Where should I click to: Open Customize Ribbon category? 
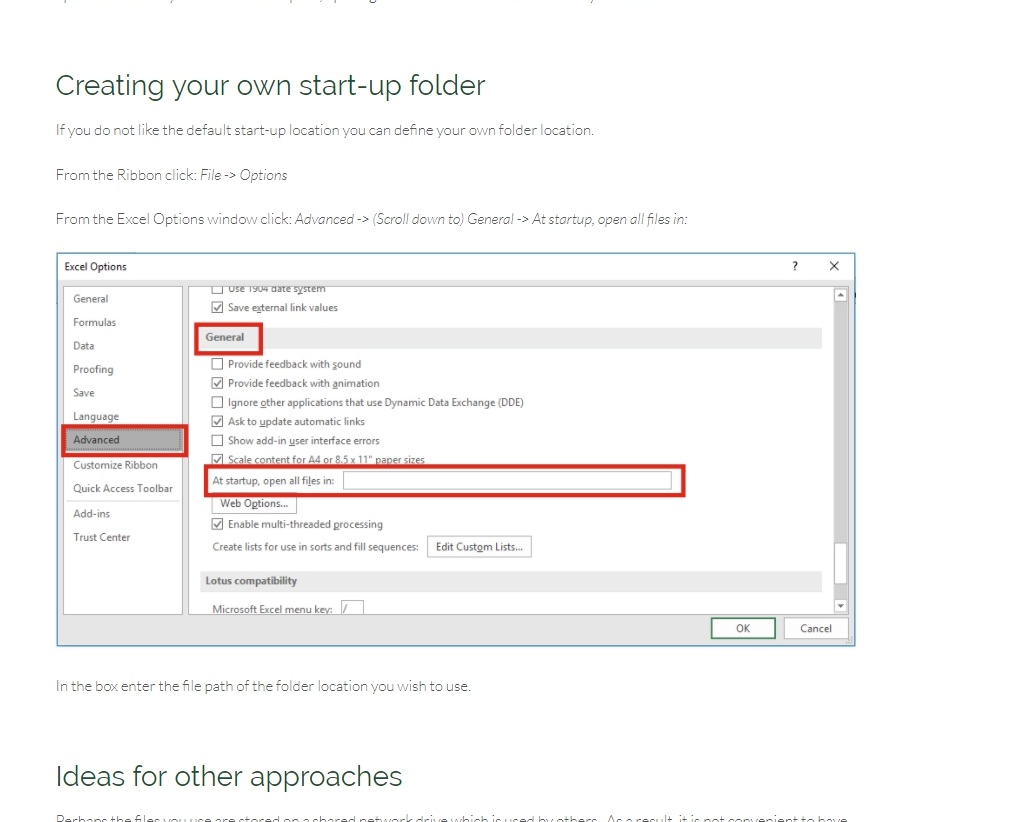coord(115,465)
